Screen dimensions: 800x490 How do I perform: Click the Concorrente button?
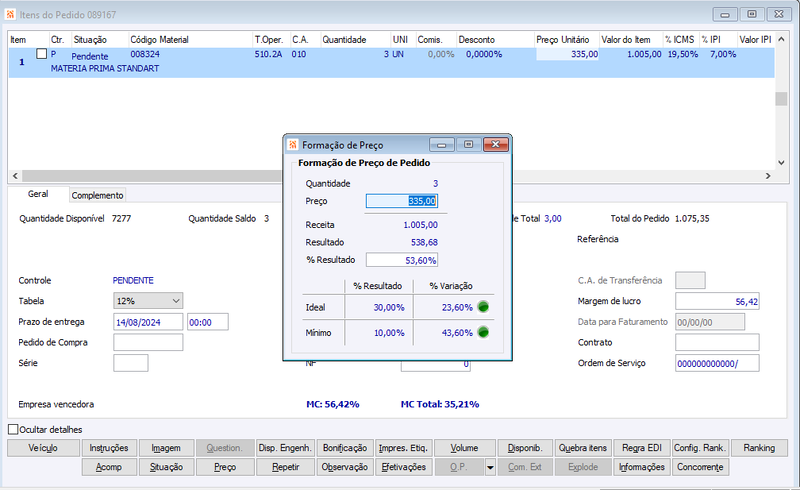(700, 467)
